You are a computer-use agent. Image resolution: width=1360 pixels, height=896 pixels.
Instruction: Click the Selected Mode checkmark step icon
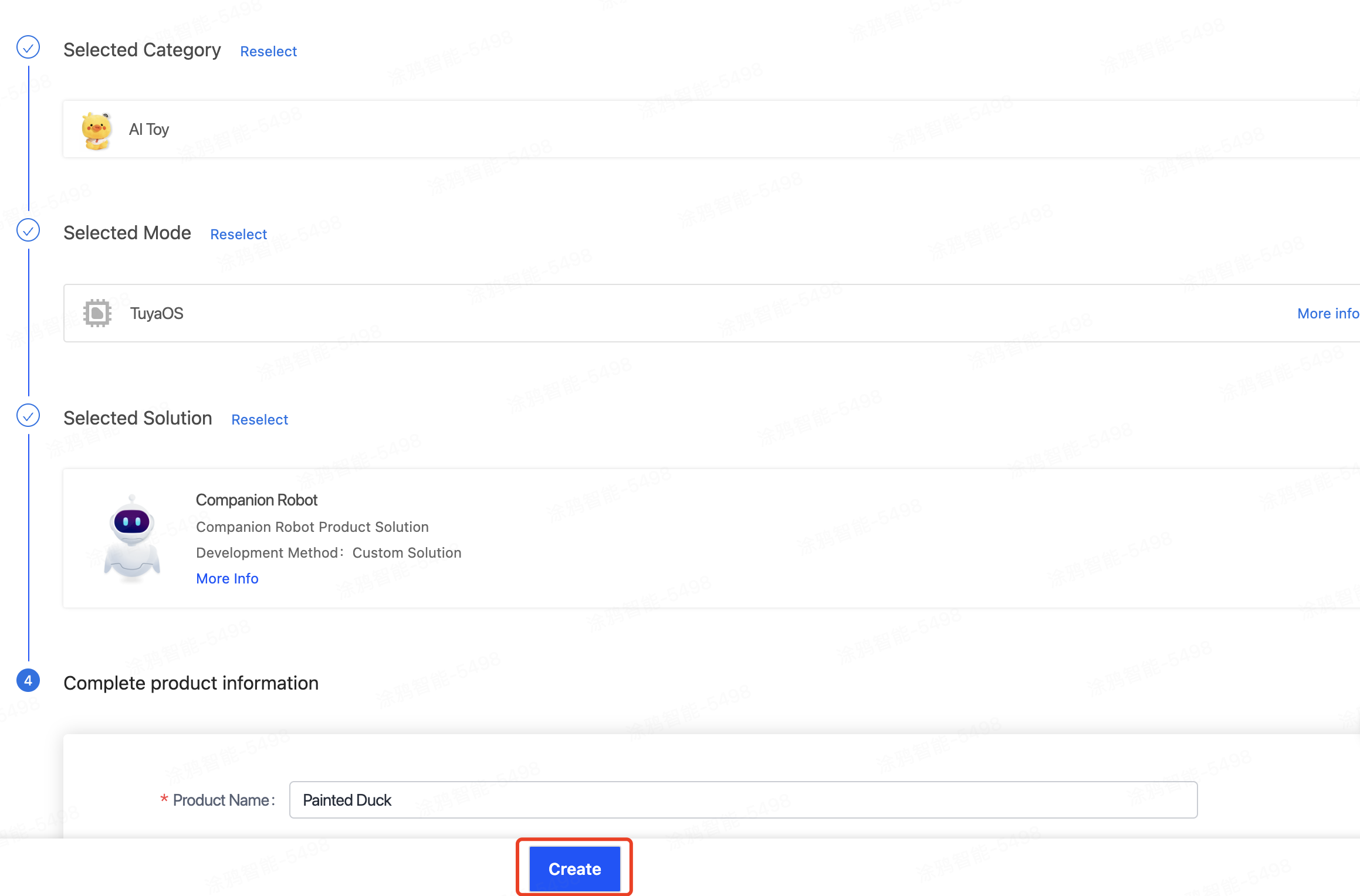click(28, 230)
